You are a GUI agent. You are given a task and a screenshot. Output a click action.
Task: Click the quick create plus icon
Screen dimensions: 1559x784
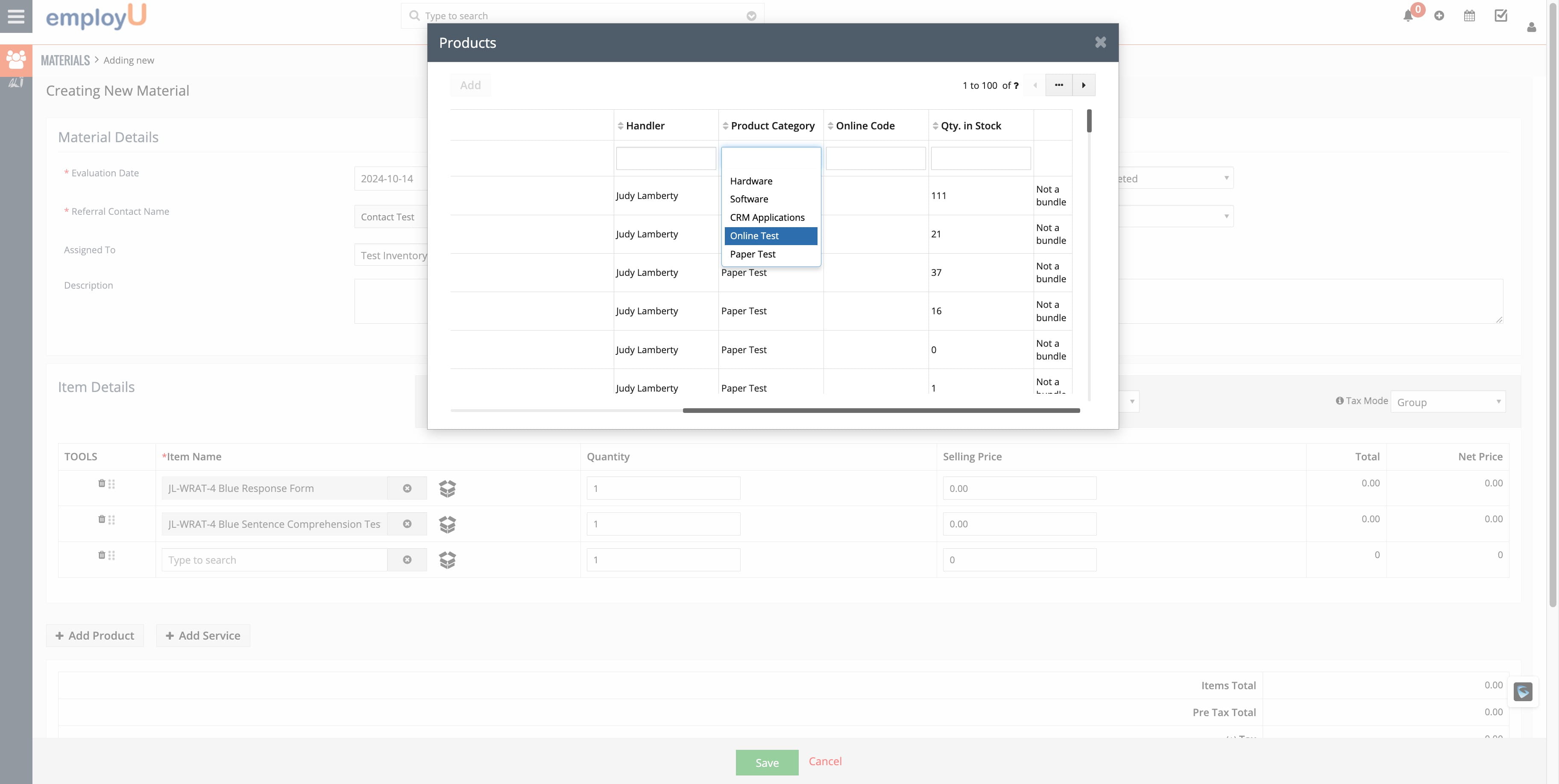tap(1439, 16)
